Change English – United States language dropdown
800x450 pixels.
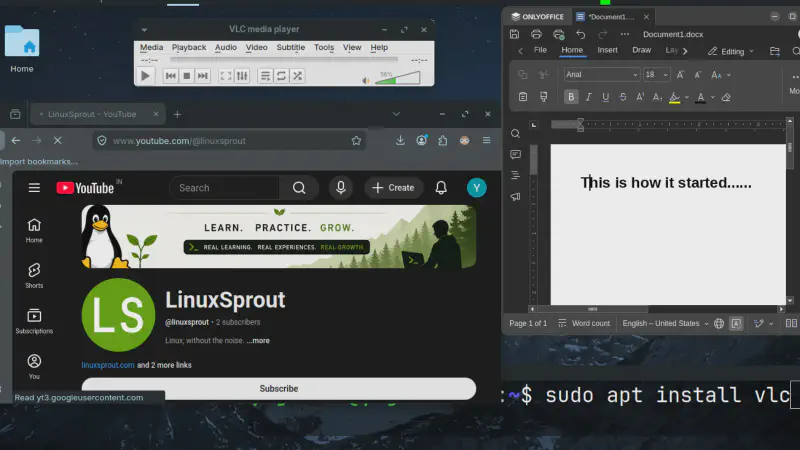click(x=665, y=323)
